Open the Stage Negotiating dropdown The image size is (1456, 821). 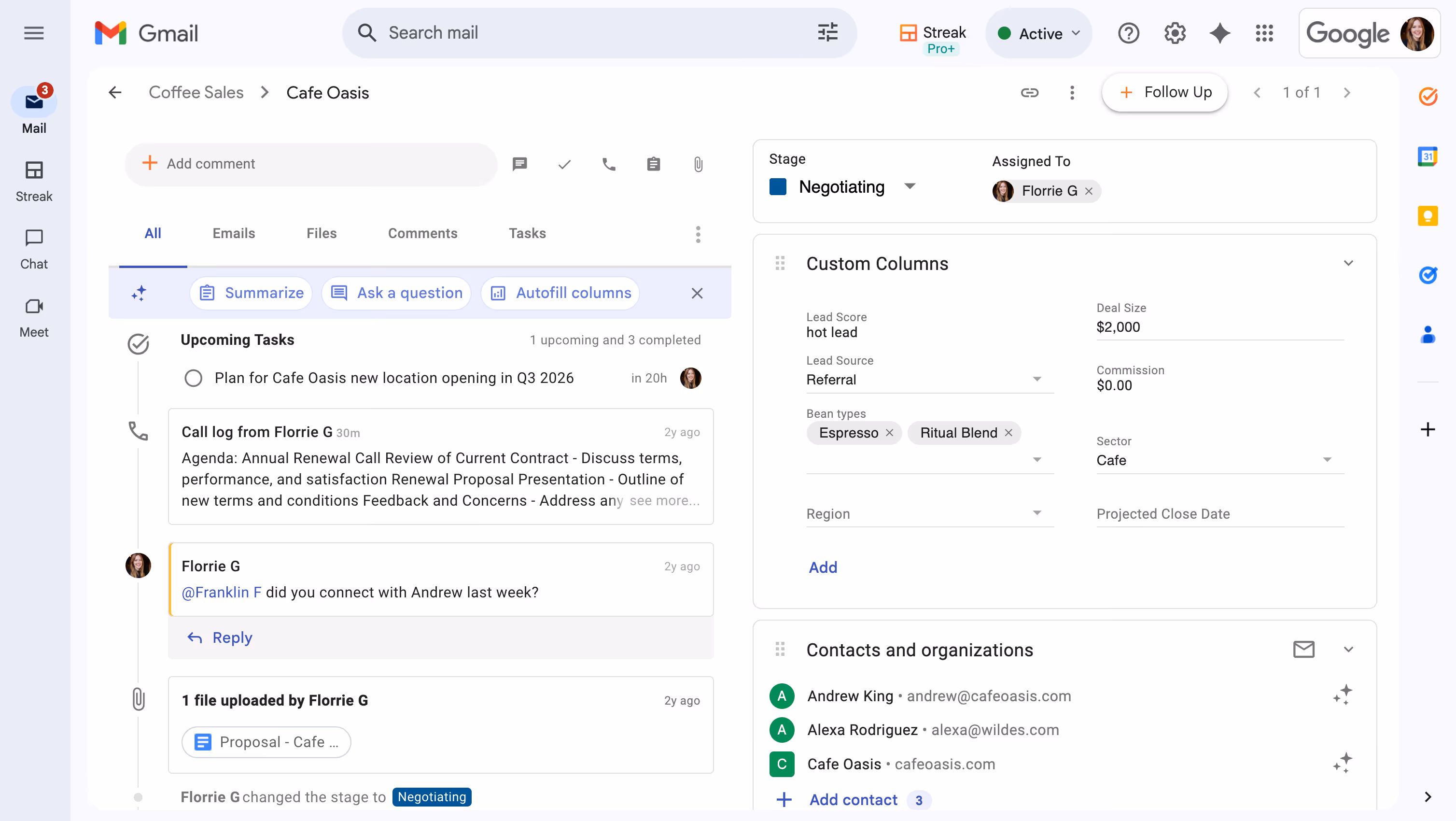(x=843, y=186)
